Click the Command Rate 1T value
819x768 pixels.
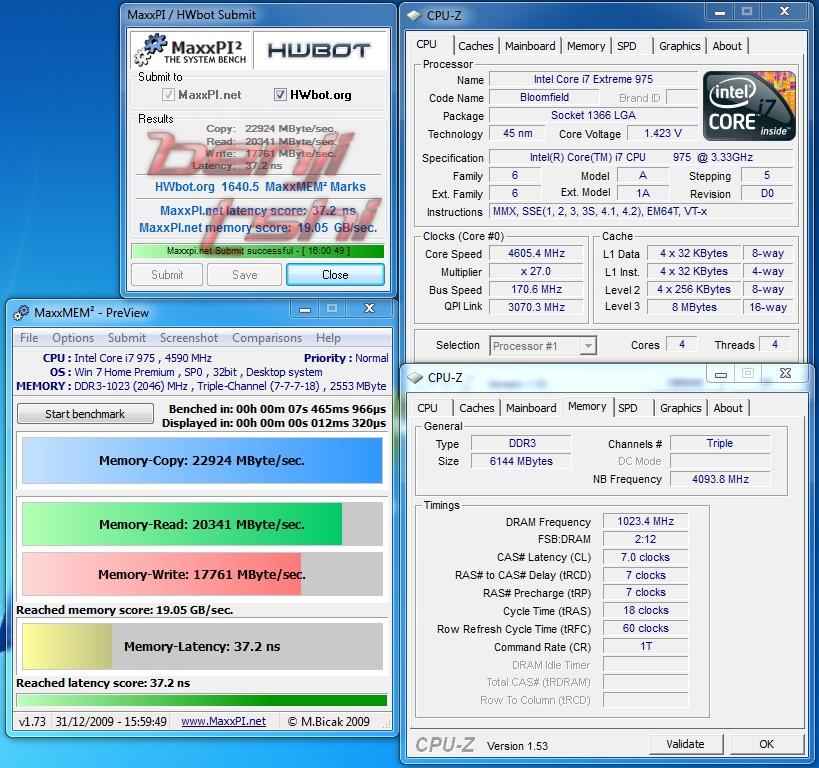click(x=646, y=646)
